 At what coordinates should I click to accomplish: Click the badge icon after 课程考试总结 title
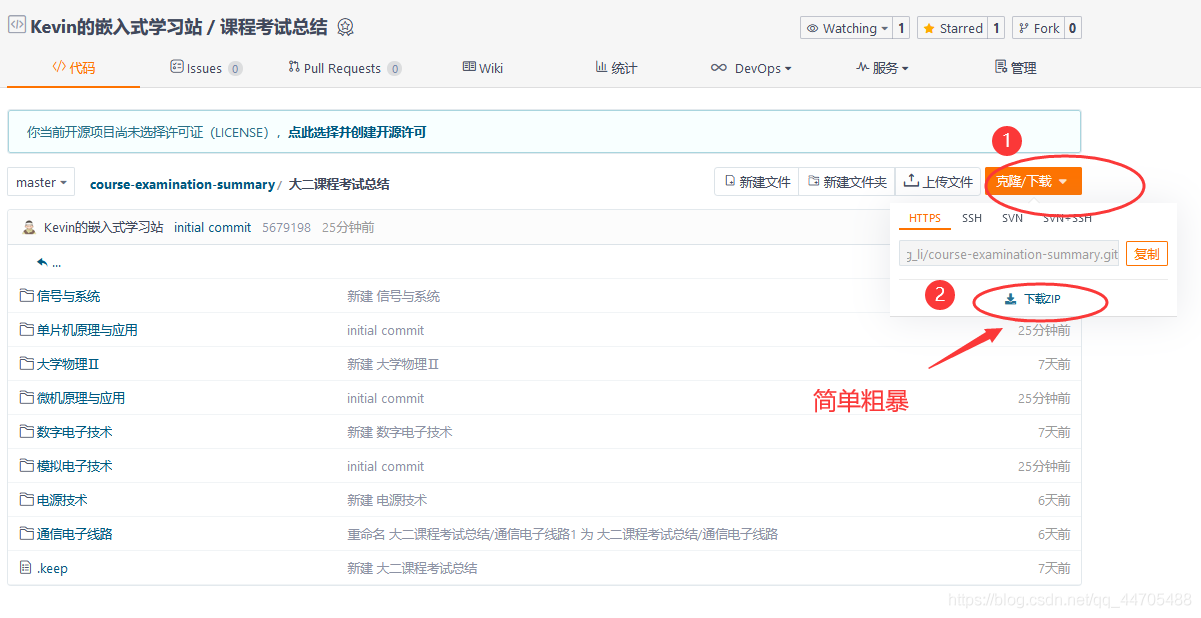coord(346,27)
